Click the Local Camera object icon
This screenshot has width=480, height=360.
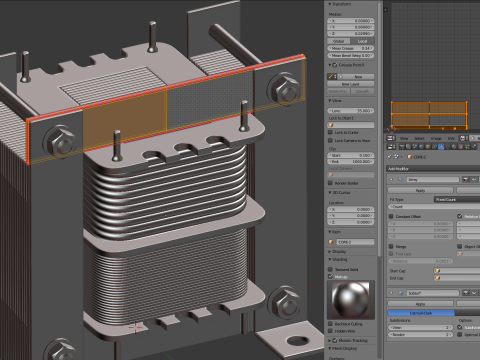(331, 175)
